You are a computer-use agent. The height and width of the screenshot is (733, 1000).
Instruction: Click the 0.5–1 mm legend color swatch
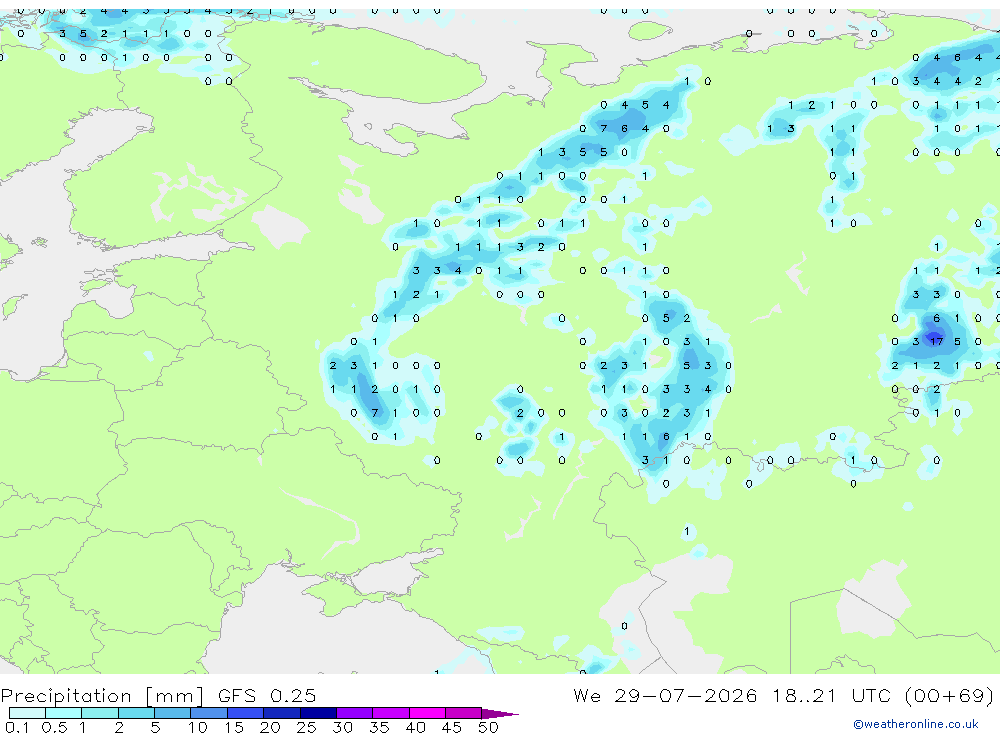coord(64,713)
